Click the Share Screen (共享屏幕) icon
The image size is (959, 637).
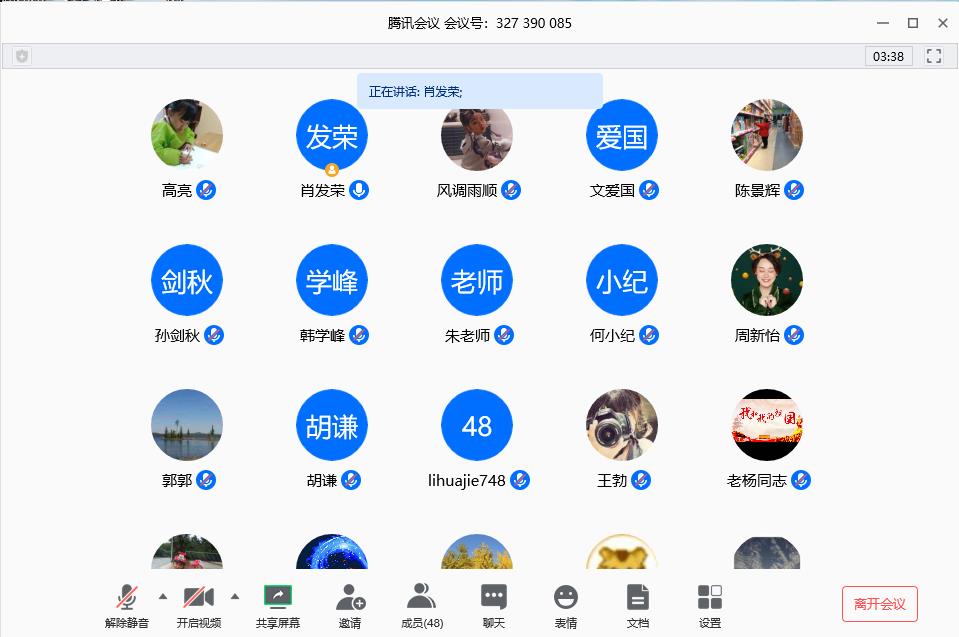277,598
